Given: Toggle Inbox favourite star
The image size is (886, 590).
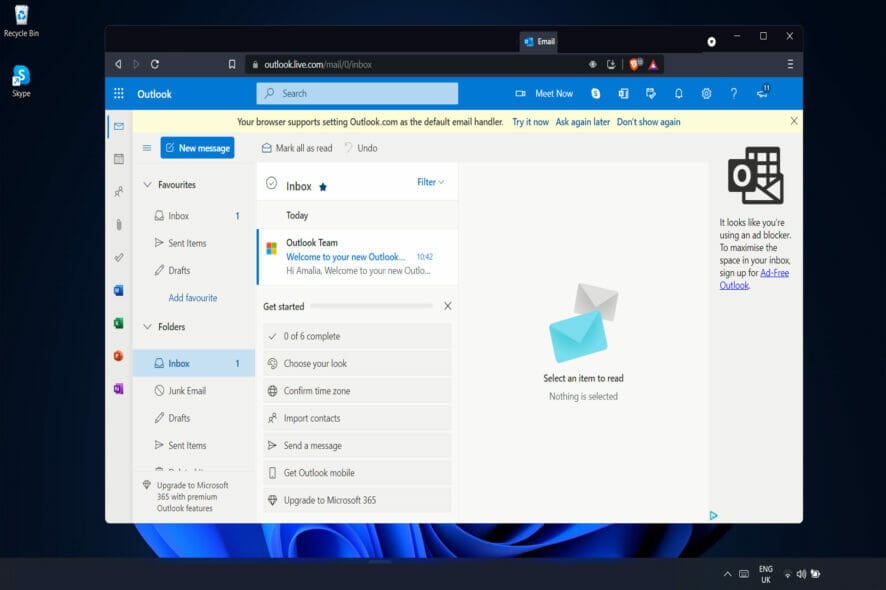Looking at the screenshot, I should pyautogui.click(x=323, y=187).
